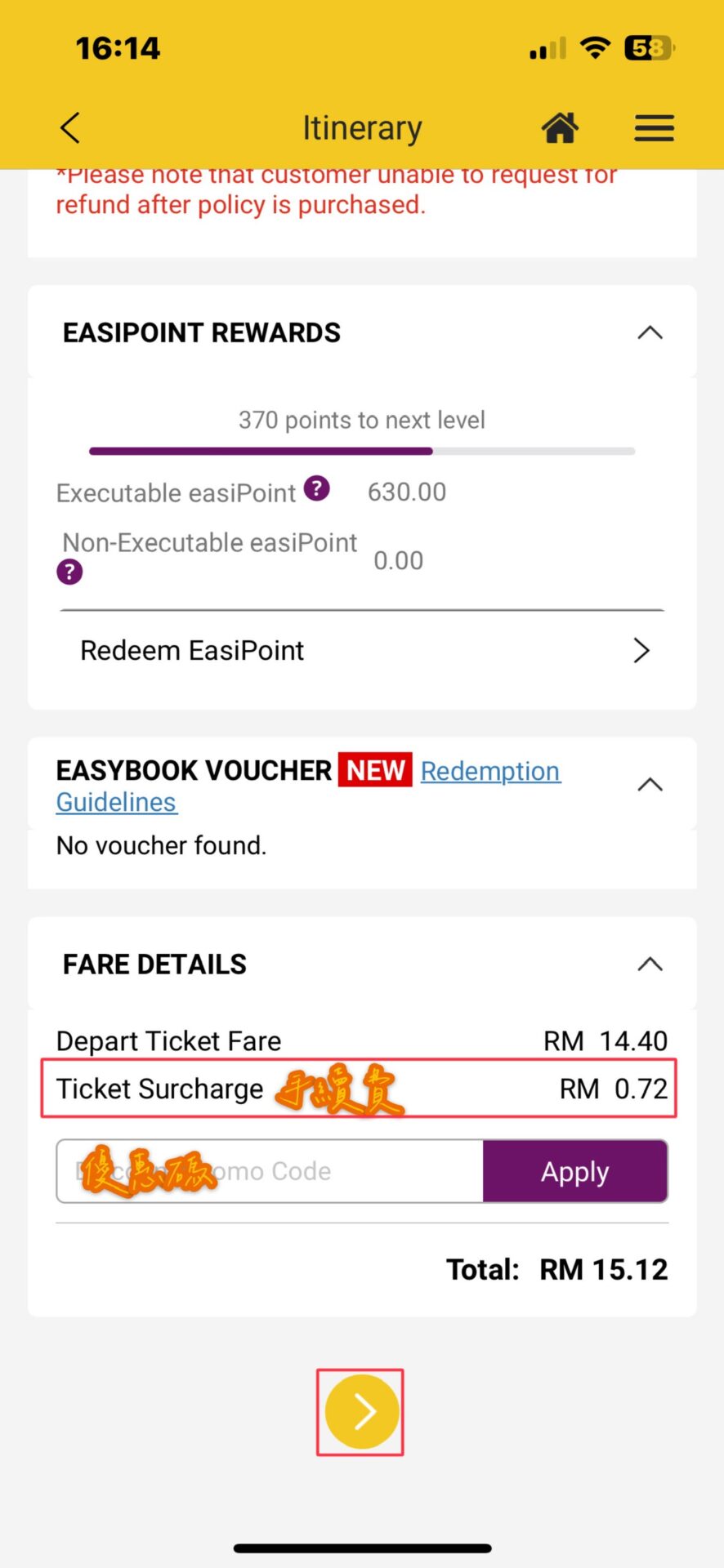Tap Executable easiPoint help icon
Screen dimensions: 724x1568
pos(317,489)
